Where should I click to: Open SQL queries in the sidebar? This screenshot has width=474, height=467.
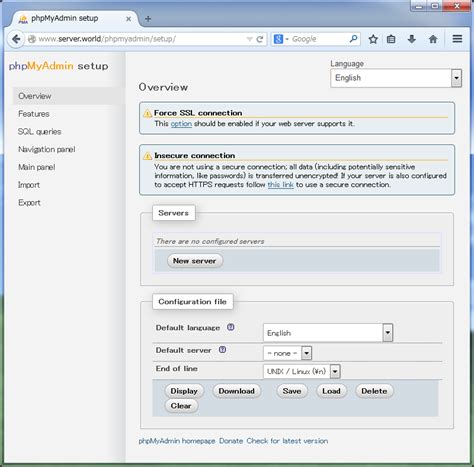[x=39, y=132]
